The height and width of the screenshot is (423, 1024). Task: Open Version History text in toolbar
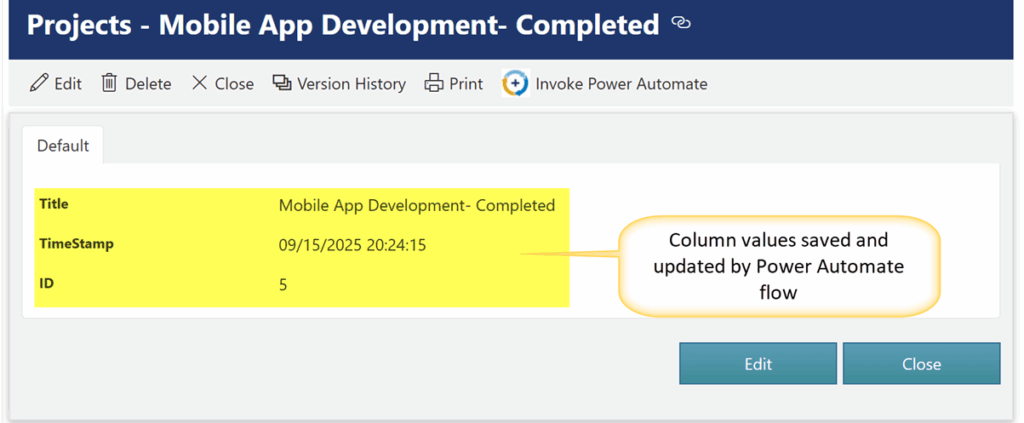[351, 84]
